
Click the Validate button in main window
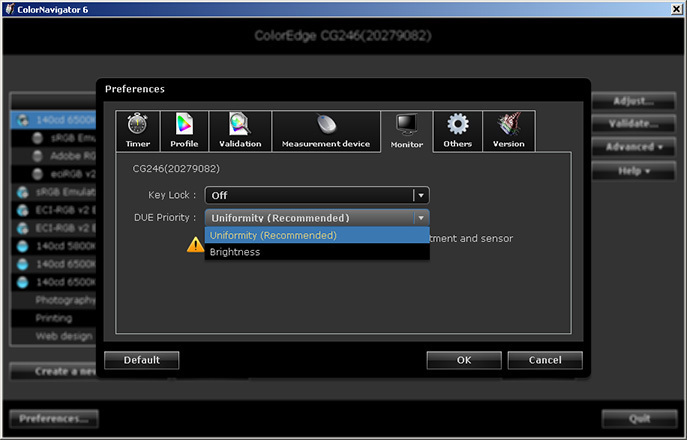pos(634,124)
